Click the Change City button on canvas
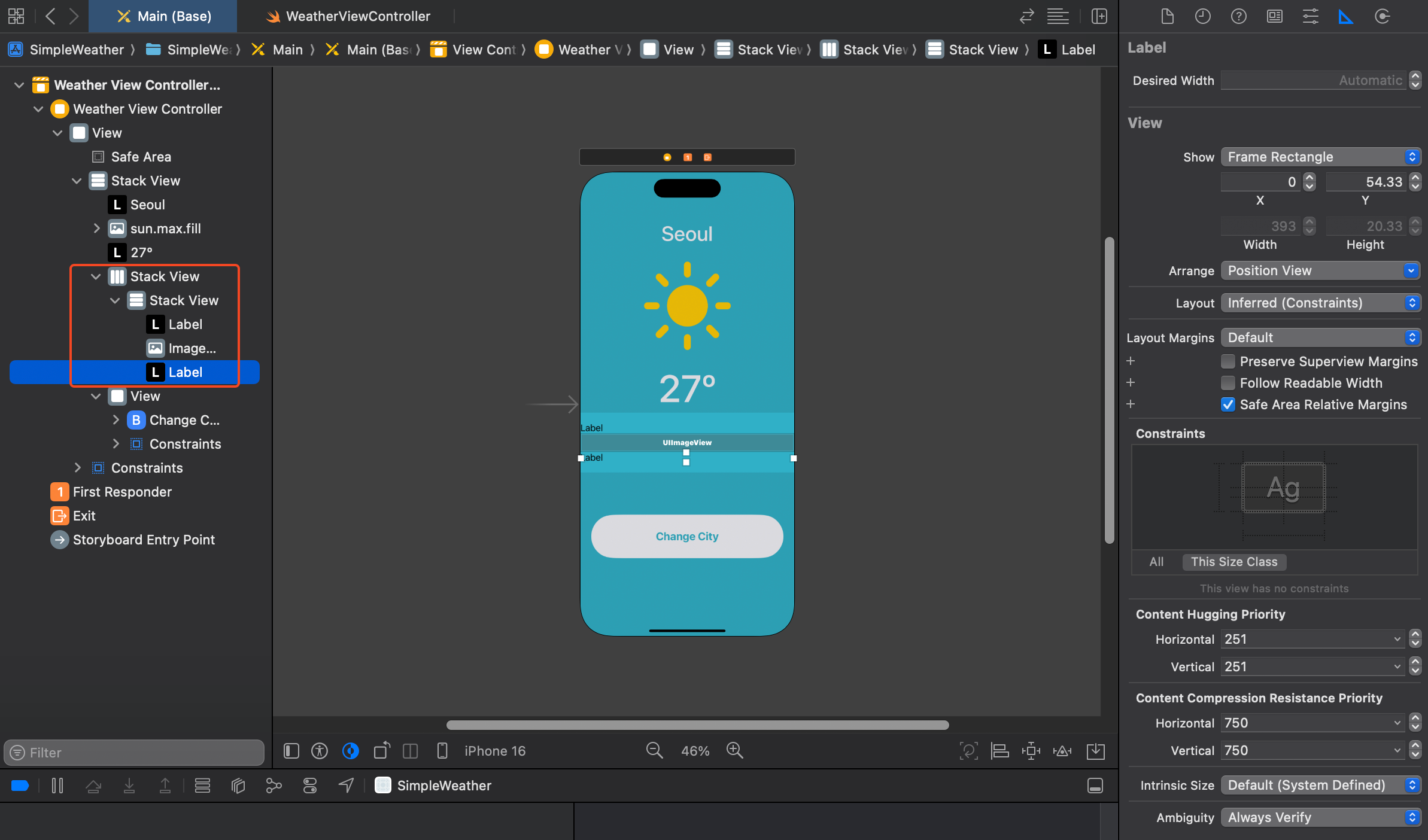1428x840 pixels. pos(686,537)
